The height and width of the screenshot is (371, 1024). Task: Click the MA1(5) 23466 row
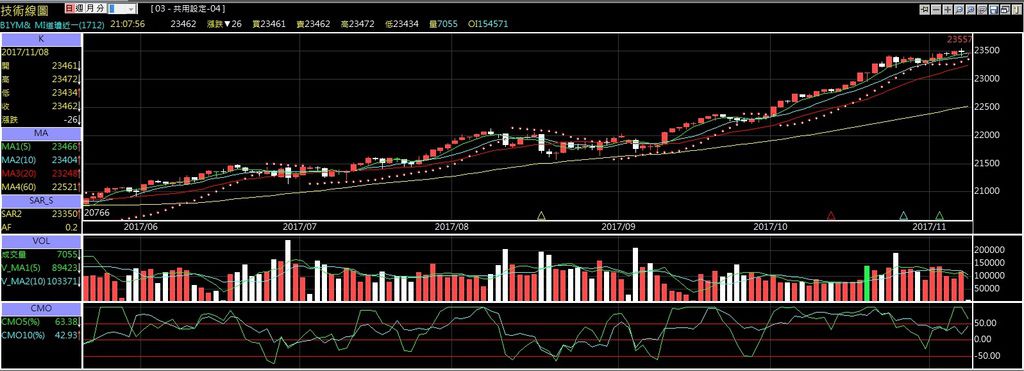coord(40,147)
